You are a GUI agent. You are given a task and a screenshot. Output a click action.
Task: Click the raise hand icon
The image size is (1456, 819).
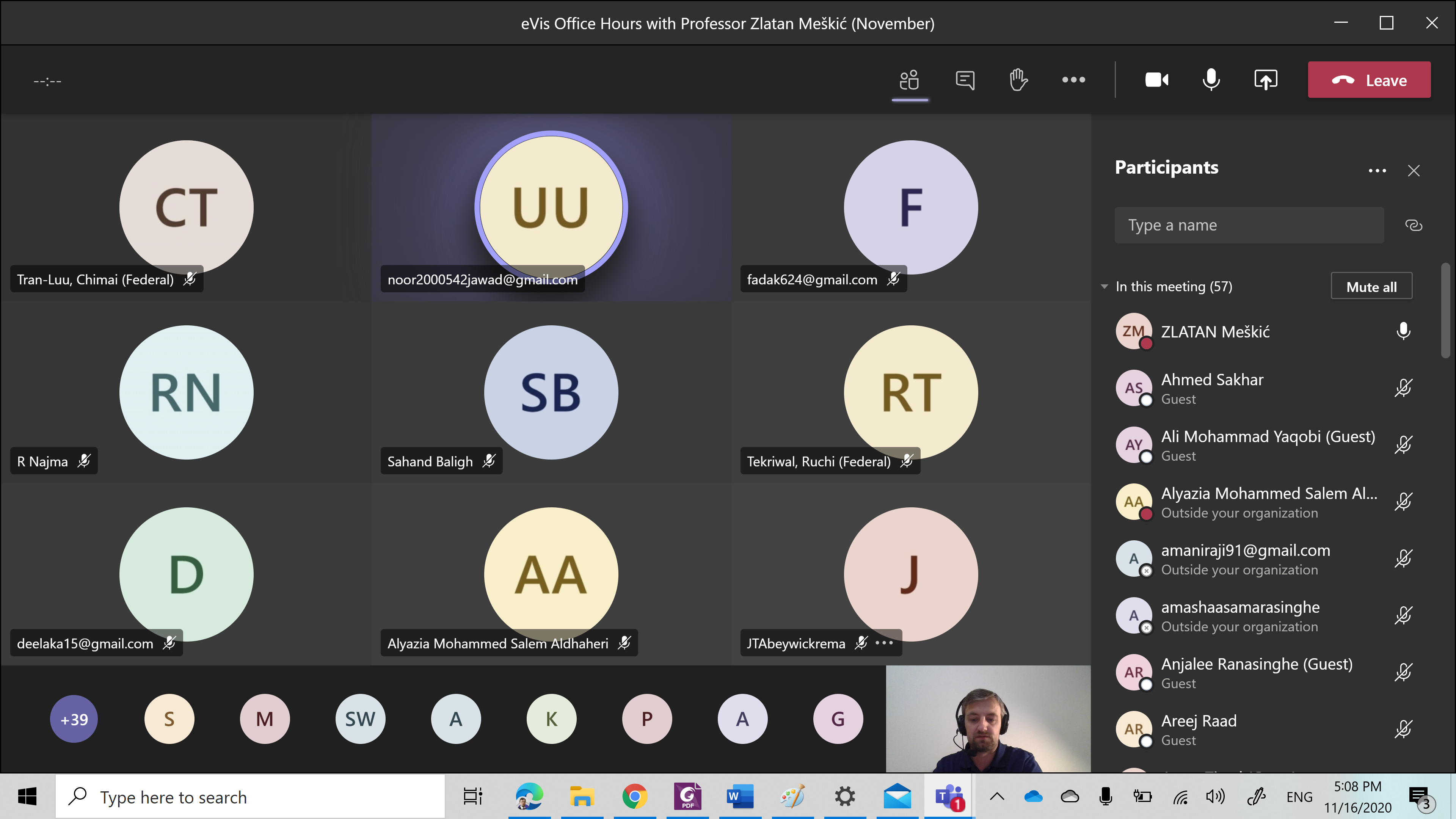1019,80
